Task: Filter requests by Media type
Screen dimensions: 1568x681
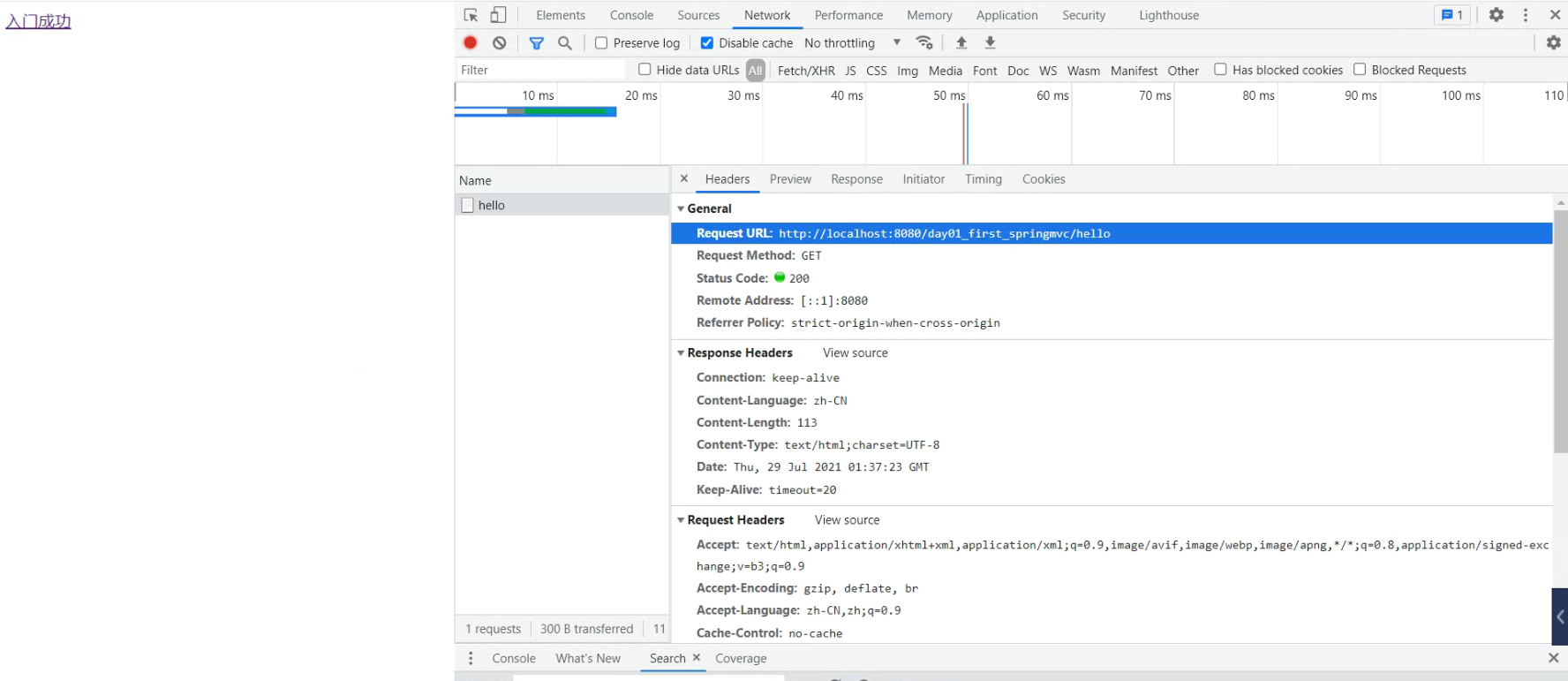Action: pyautogui.click(x=946, y=71)
